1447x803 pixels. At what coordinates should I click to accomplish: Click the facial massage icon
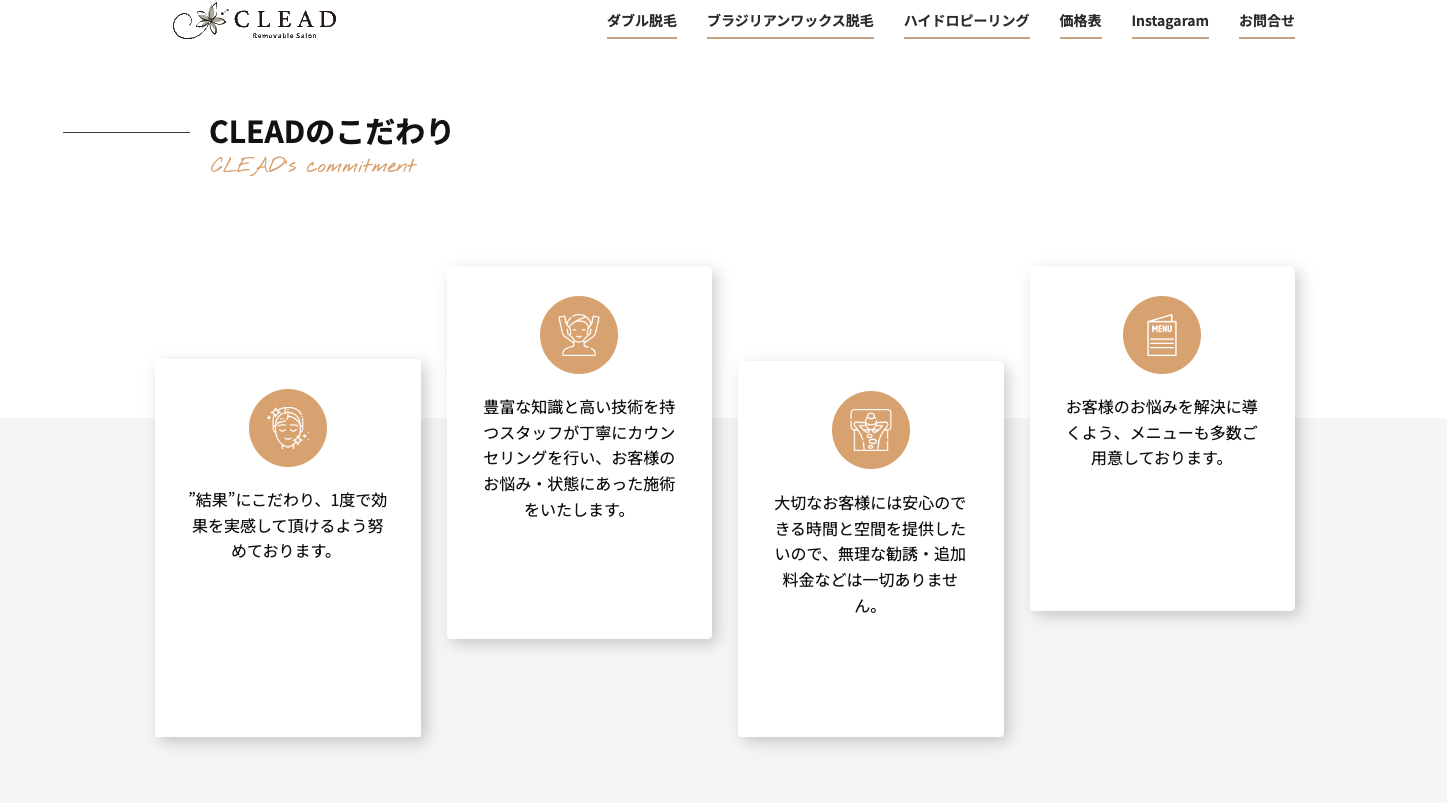click(x=579, y=335)
